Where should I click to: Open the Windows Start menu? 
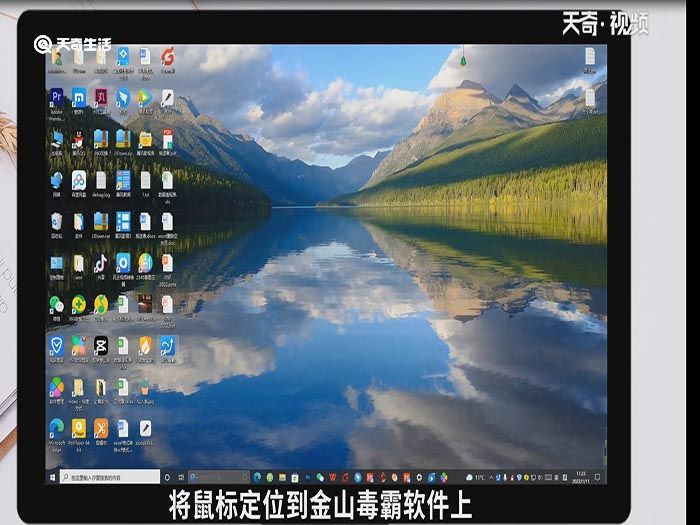coord(52,477)
